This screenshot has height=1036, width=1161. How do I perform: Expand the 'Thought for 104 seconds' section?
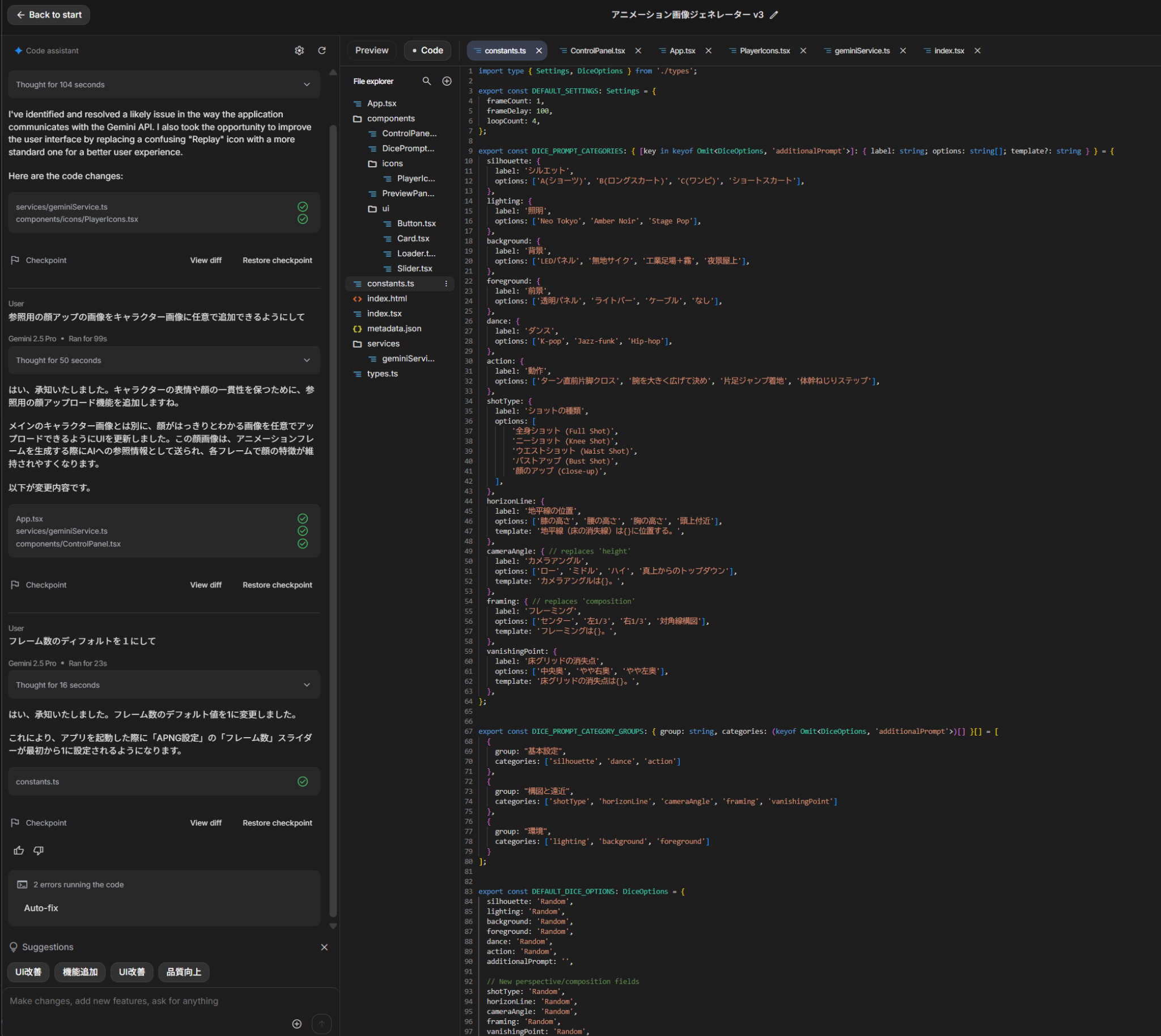pyautogui.click(x=164, y=85)
